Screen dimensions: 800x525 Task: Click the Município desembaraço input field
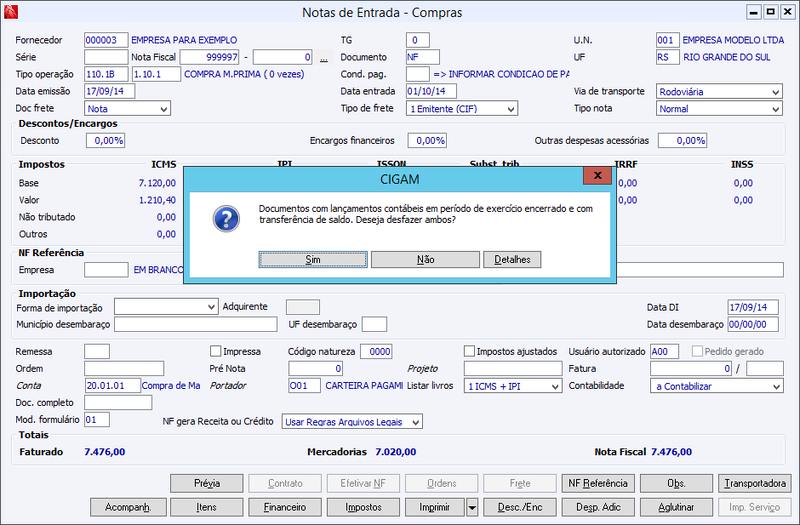click(x=195, y=324)
